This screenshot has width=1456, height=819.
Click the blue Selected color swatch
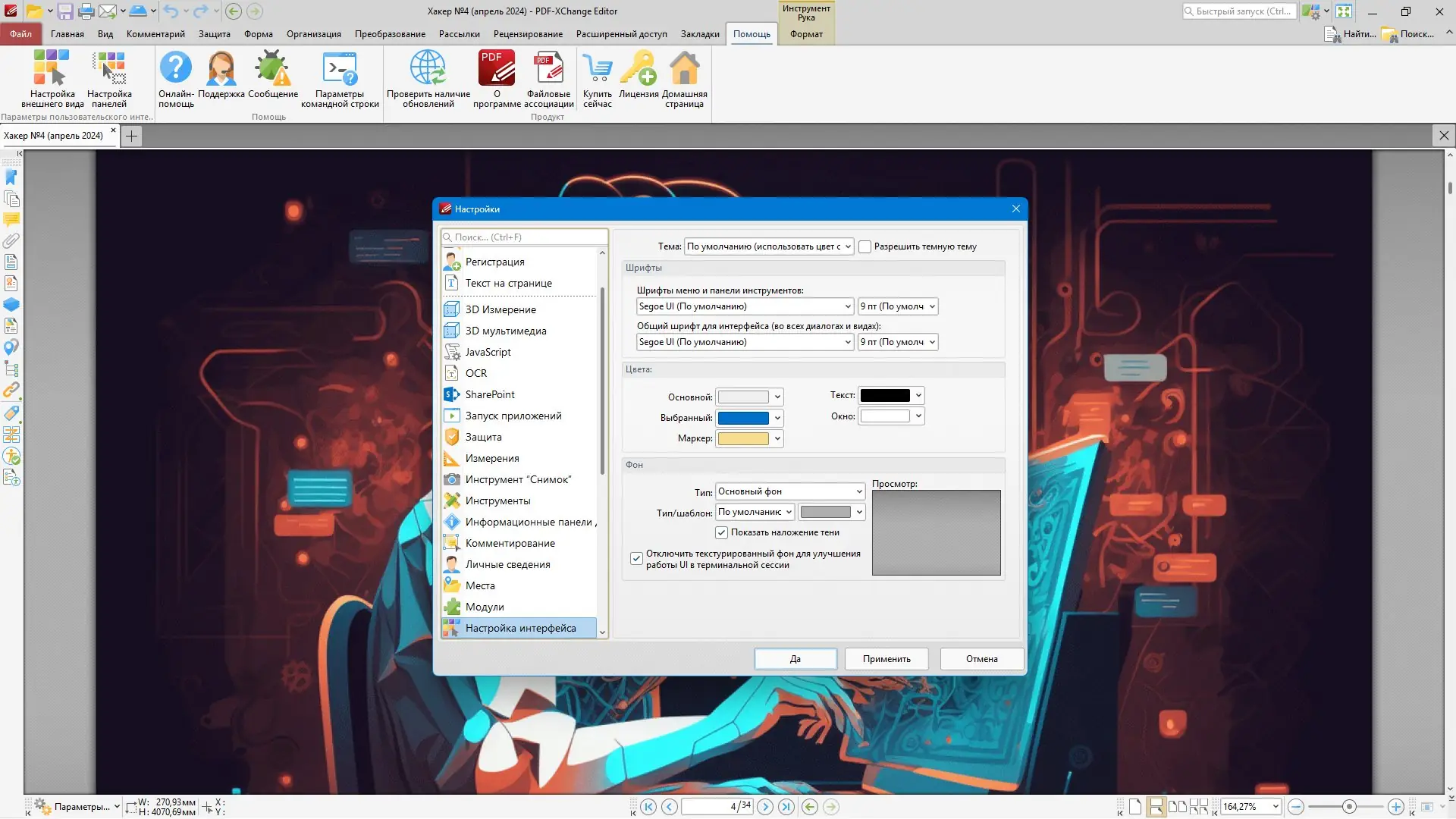(x=743, y=418)
